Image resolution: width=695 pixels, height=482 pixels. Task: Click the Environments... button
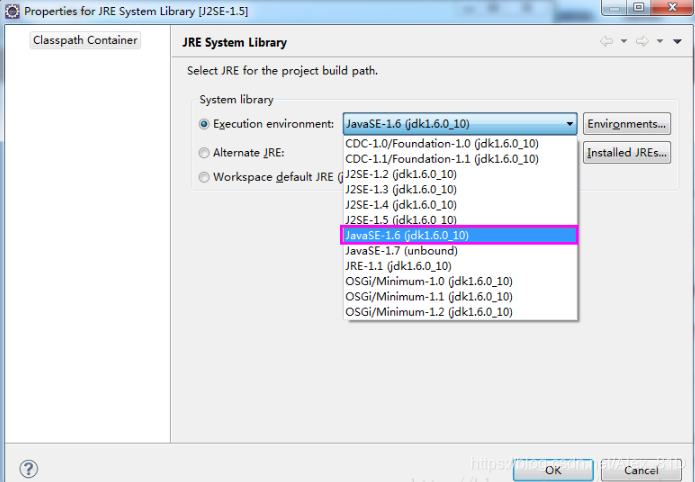point(626,124)
